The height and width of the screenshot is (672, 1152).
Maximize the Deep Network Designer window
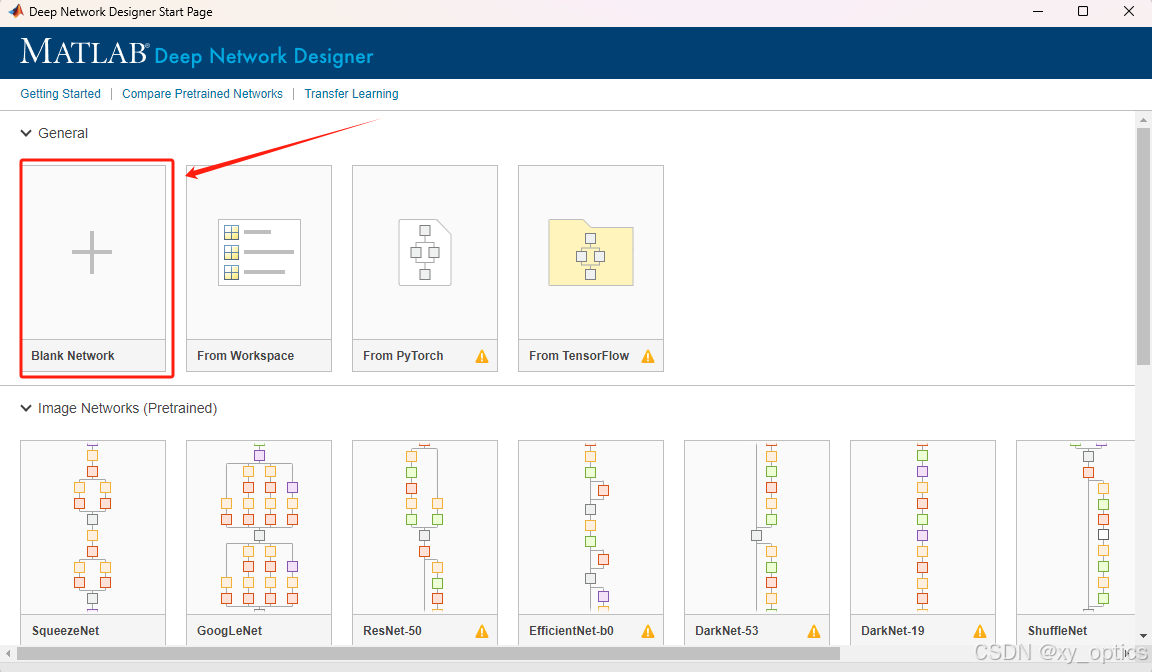point(1083,11)
